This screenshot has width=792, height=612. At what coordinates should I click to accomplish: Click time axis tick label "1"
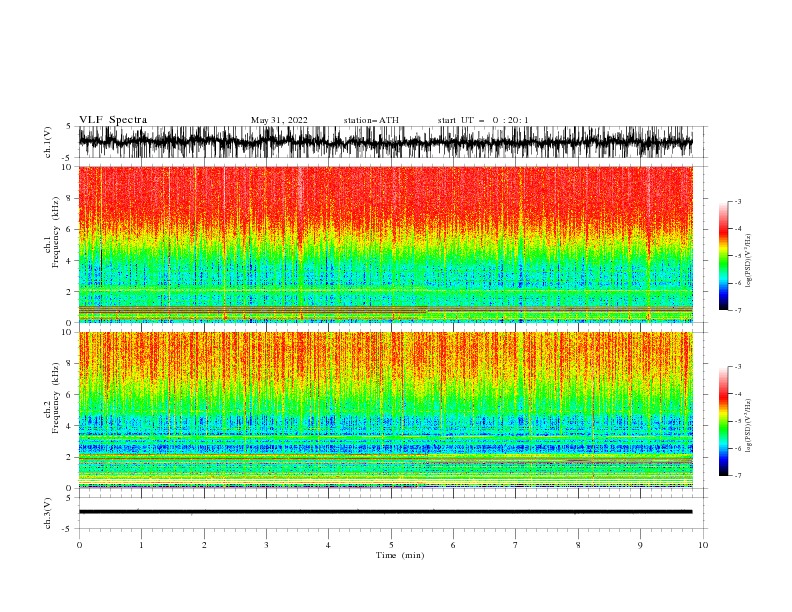[141, 545]
